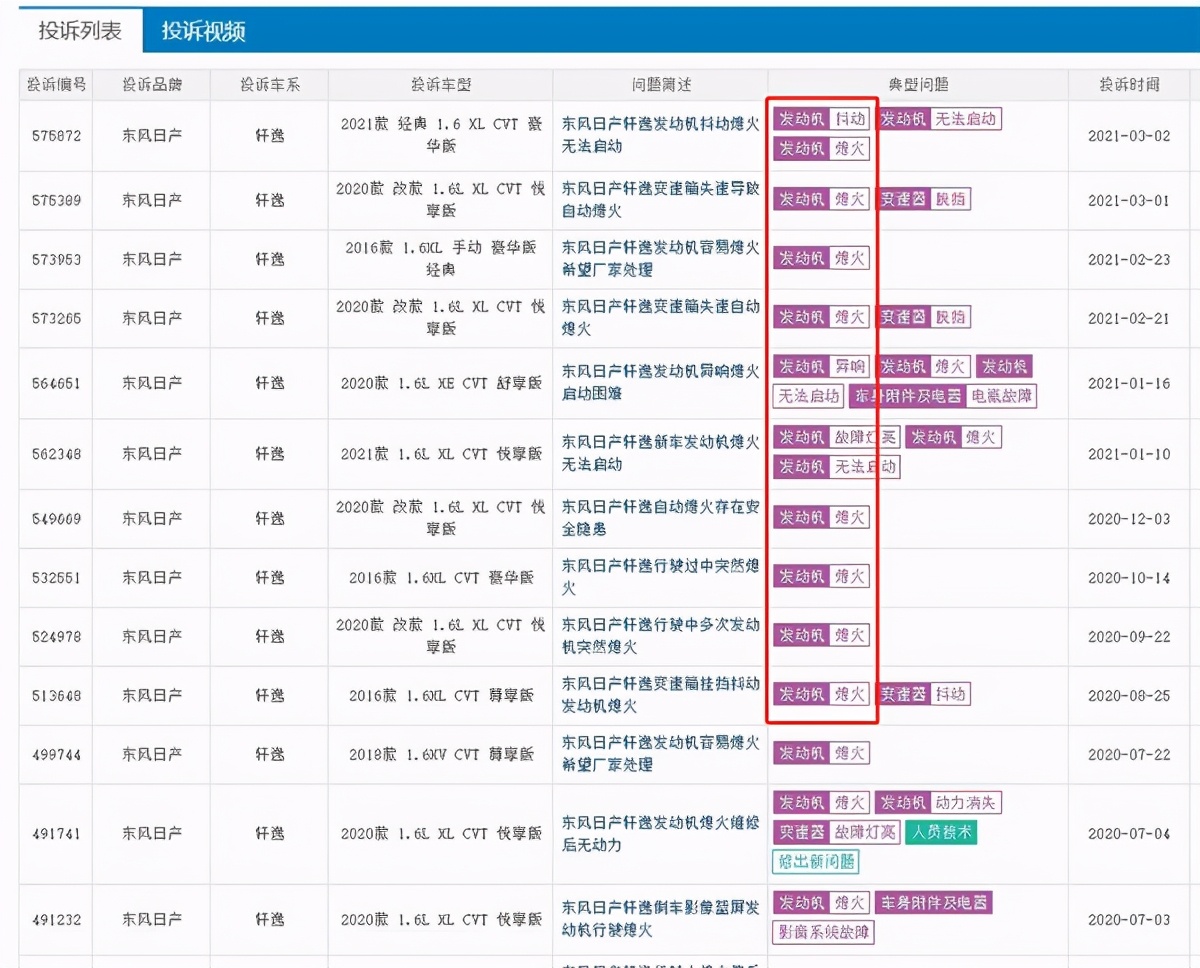The image size is (1200, 968).
Task: Select complaint number 491741
Action: click(x=56, y=834)
